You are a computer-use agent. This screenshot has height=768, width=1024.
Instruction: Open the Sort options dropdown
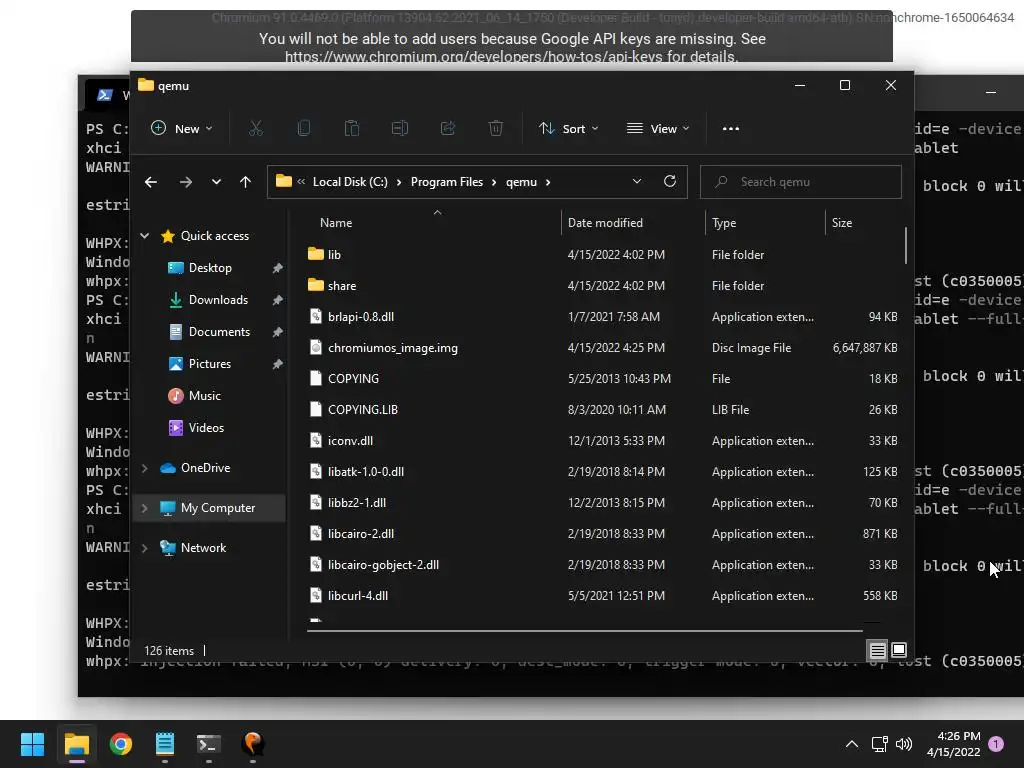pos(568,129)
